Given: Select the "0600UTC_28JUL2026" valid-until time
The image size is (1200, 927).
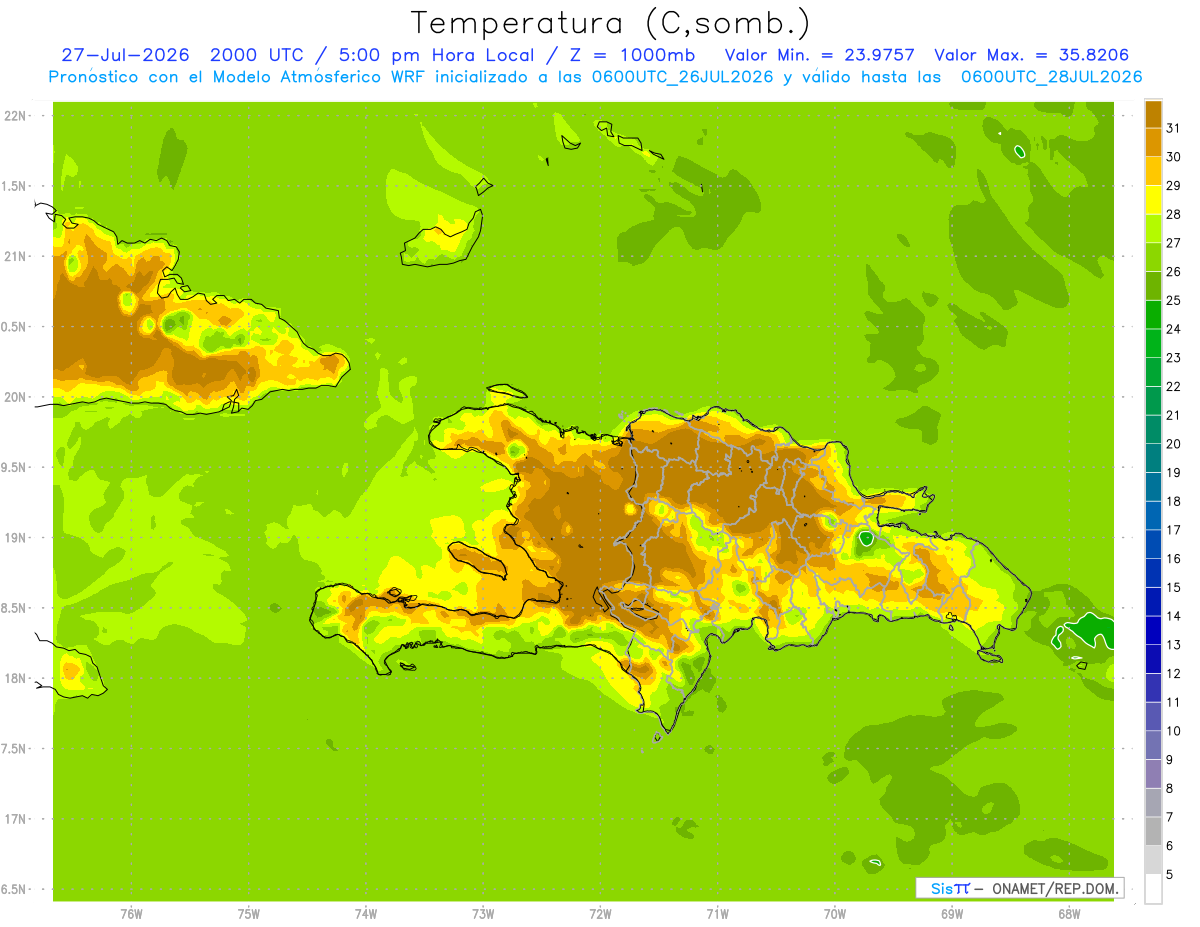Looking at the screenshot, I should coord(1051,77).
